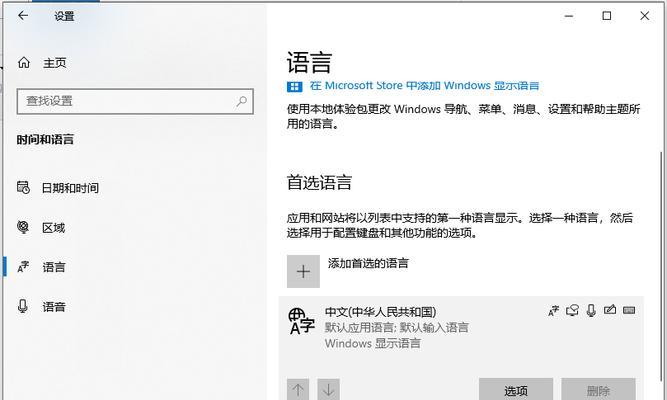Click the magnifier search icon

tap(241, 101)
